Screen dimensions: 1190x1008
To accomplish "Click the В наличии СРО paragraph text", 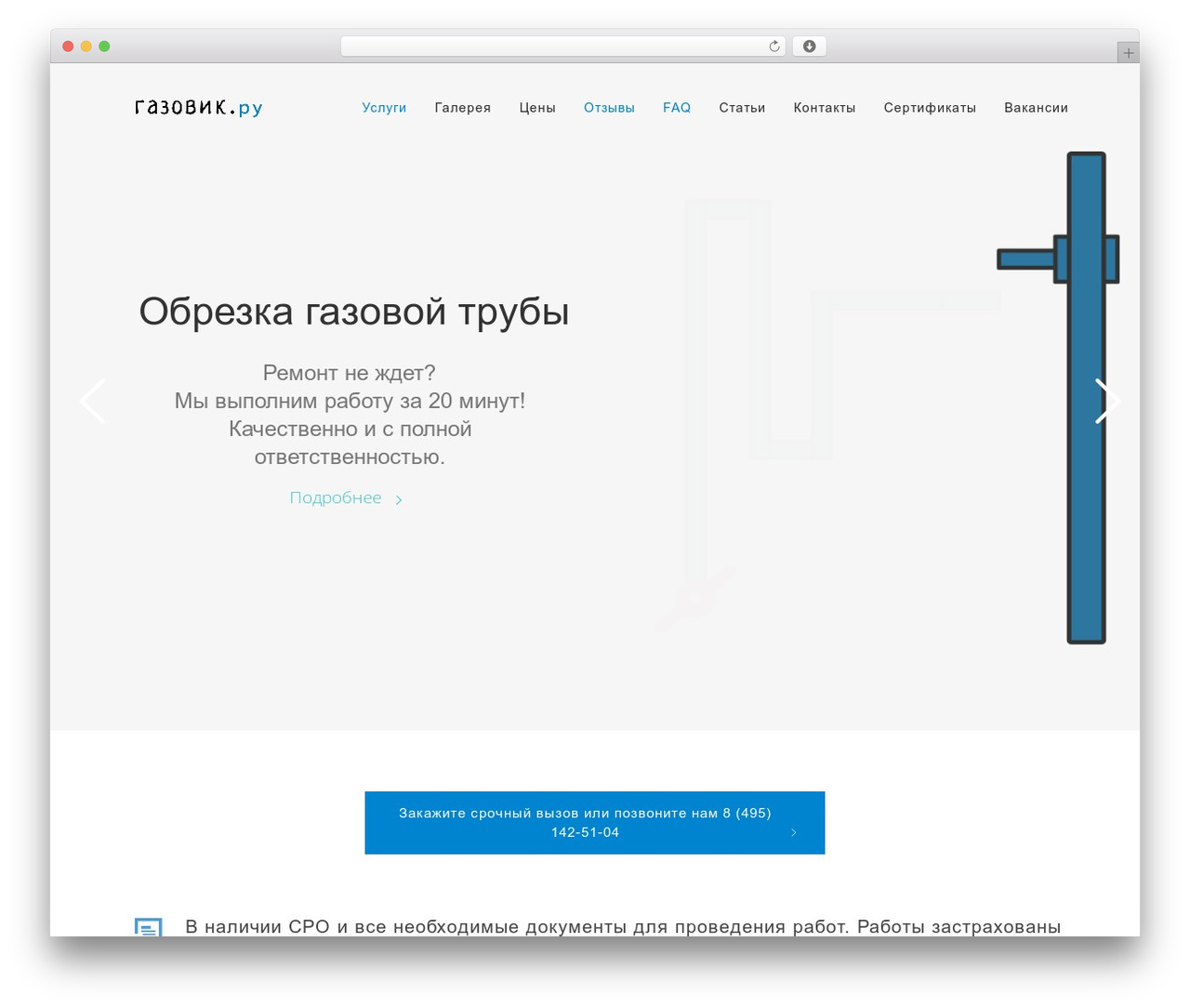I will [x=623, y=927].
